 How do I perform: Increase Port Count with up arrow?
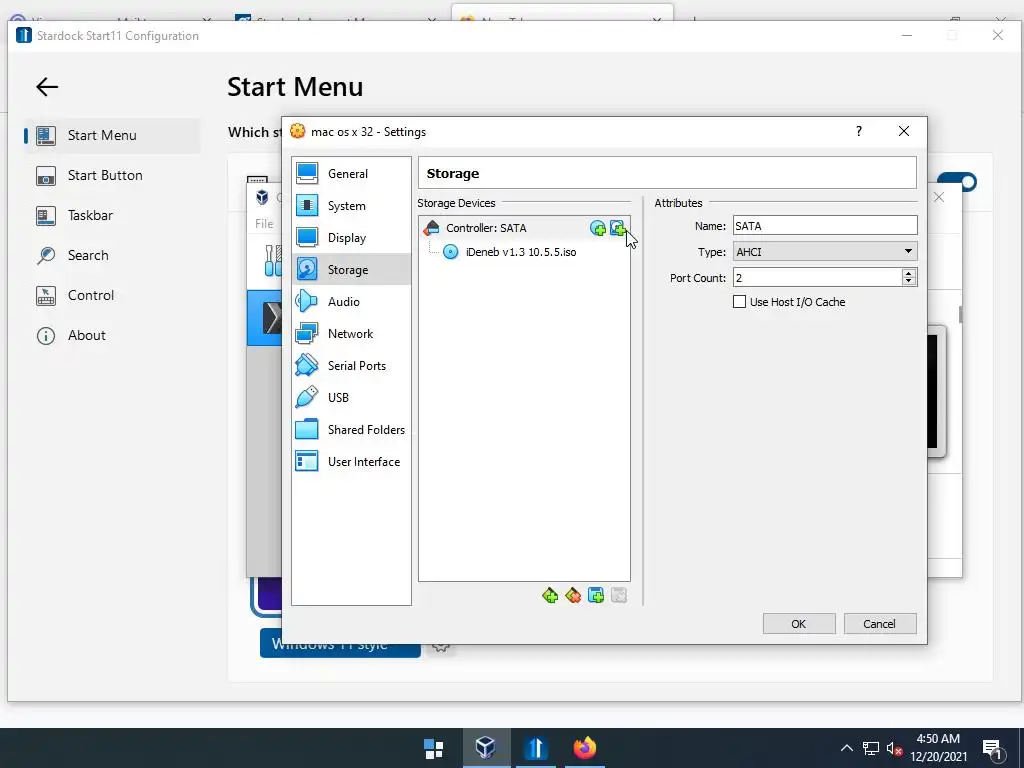pos(908,273)
